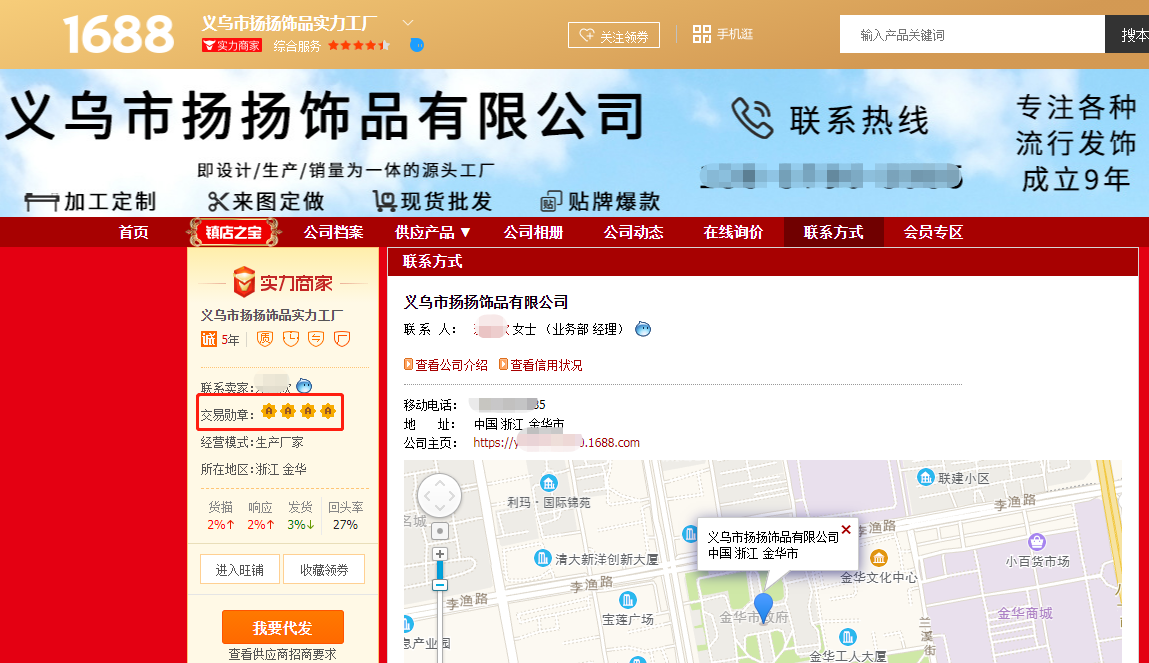Click the Wangwang icon beside the contact person
This screenshot has height=663, width=1149.
click(x=643, y=329)
